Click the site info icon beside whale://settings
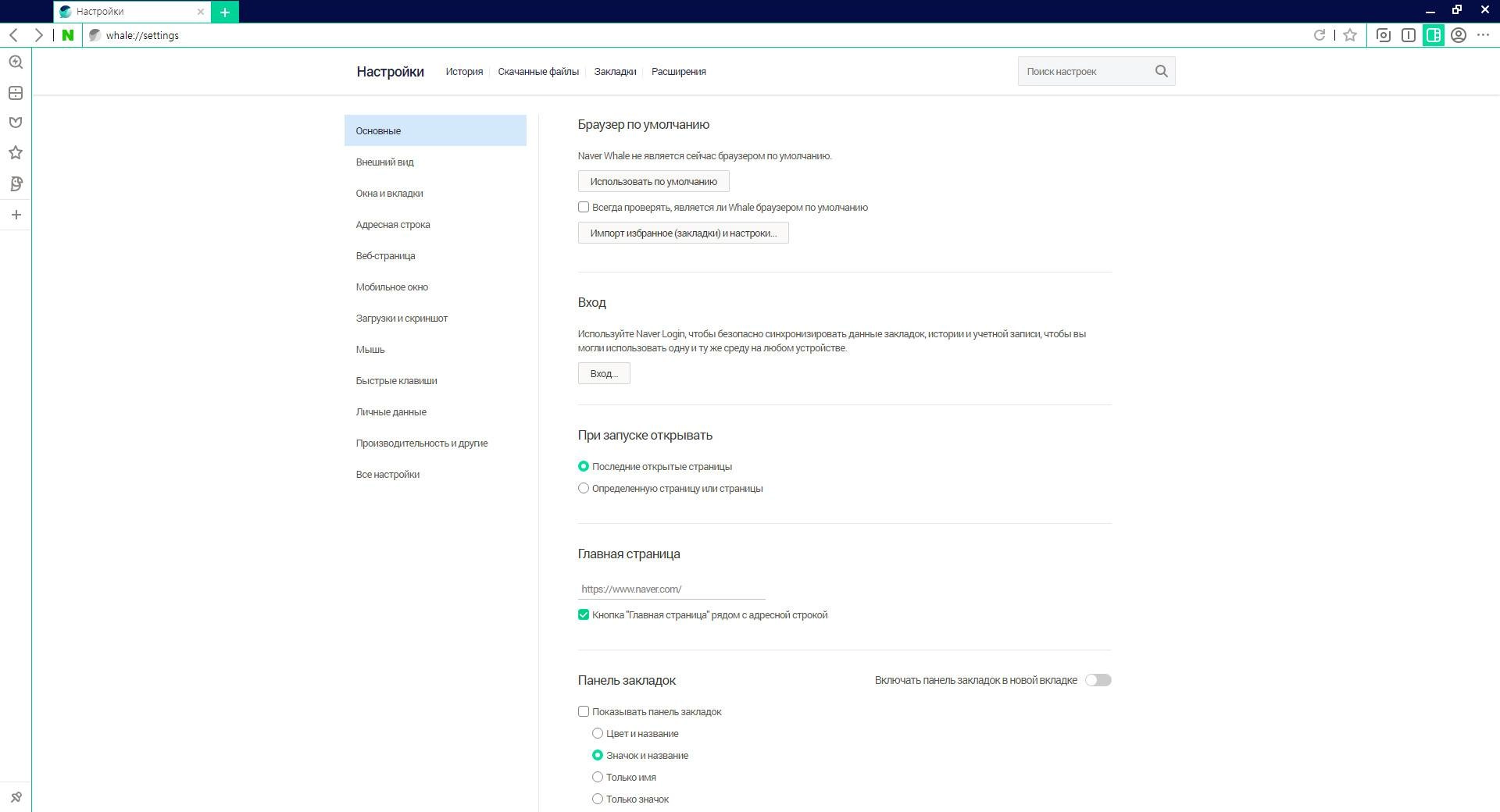The height and width of the screenshot is (812, 1500). click(95, 35)
